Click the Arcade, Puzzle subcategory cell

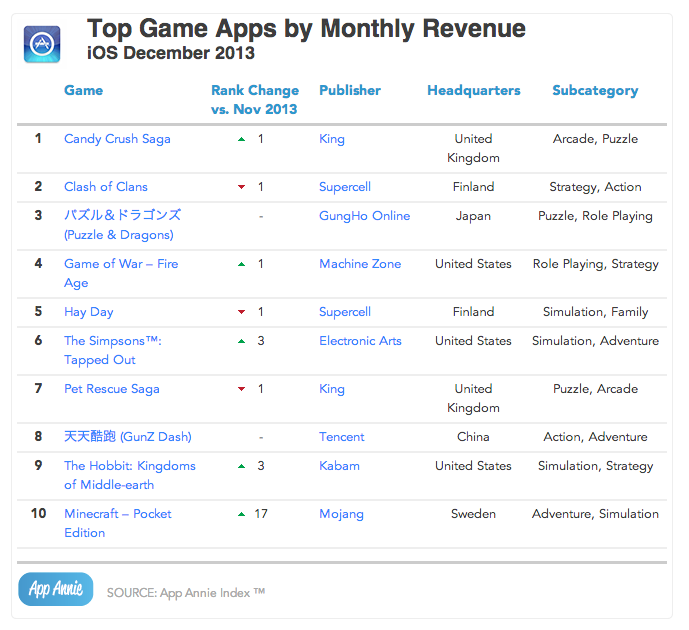pyautogui.click(x=595, y=139)
